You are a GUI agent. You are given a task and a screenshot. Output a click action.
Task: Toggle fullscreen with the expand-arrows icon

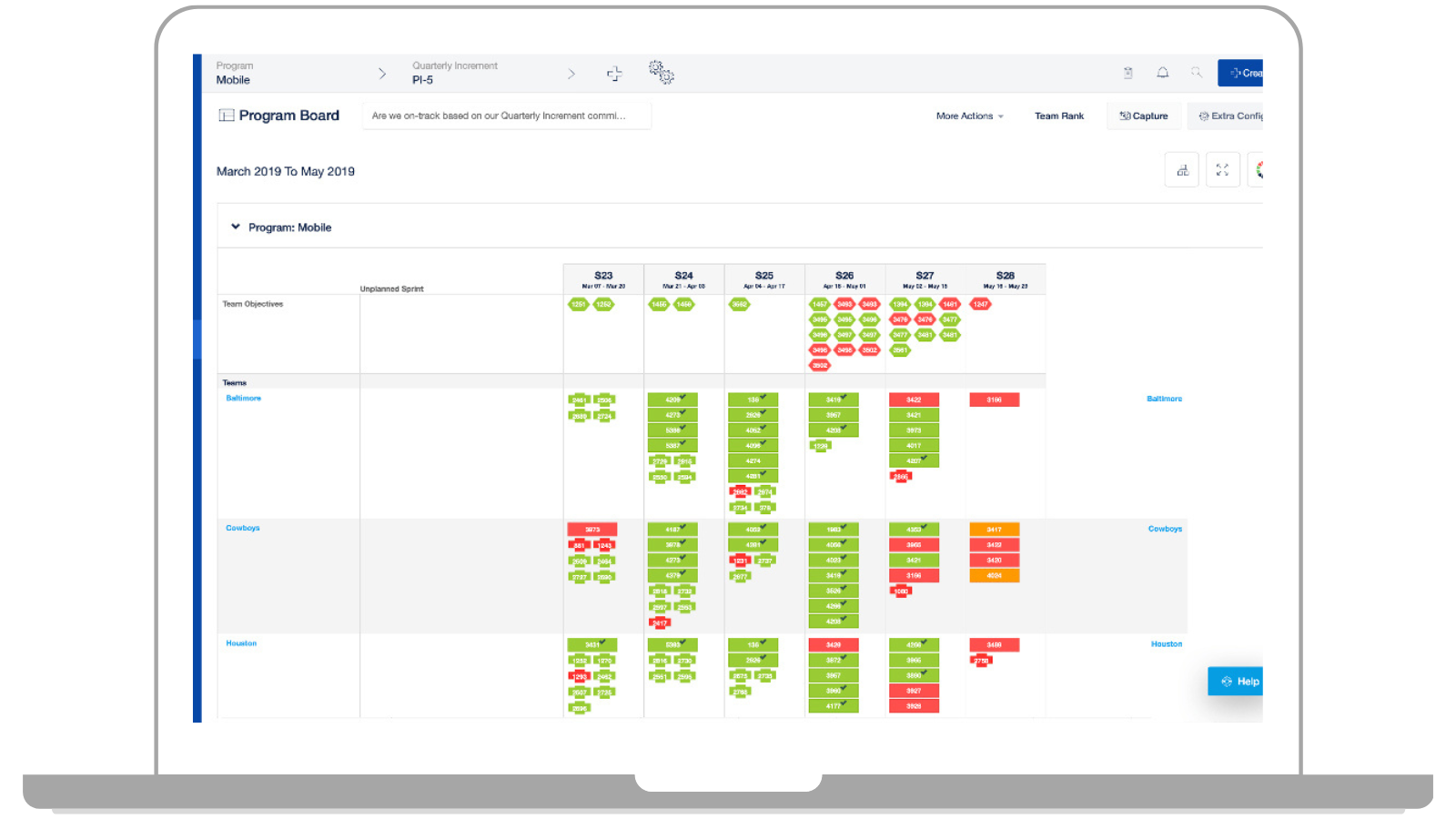[x=1222, y=170]
